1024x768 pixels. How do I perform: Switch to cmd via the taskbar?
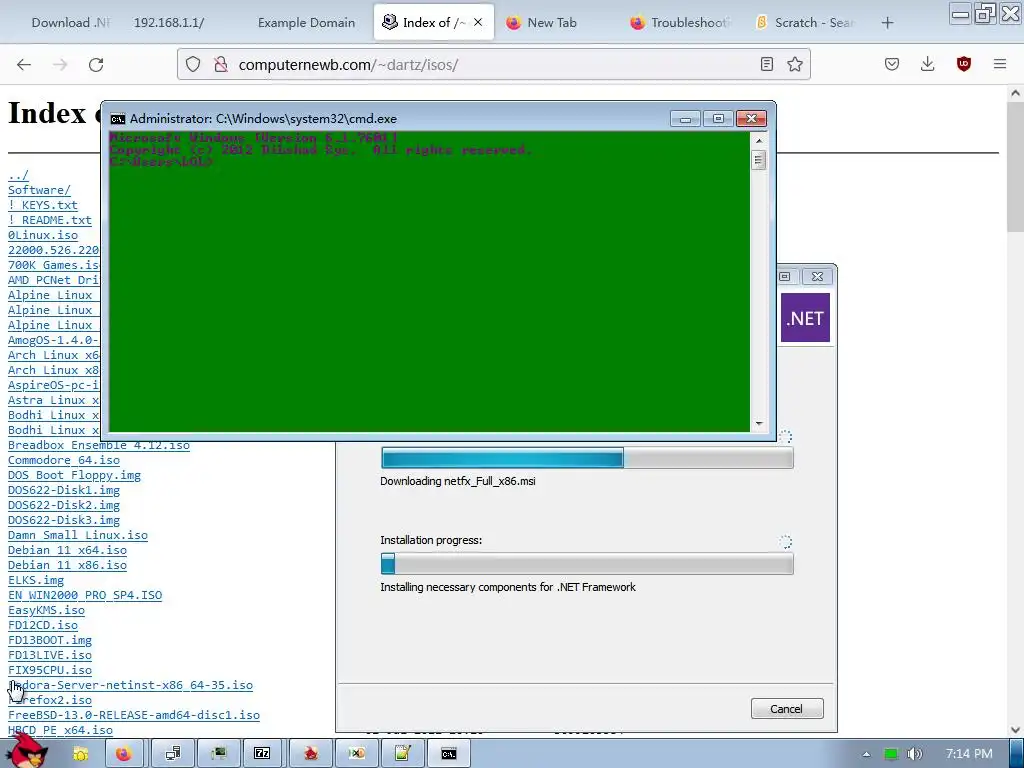[449, 754]
